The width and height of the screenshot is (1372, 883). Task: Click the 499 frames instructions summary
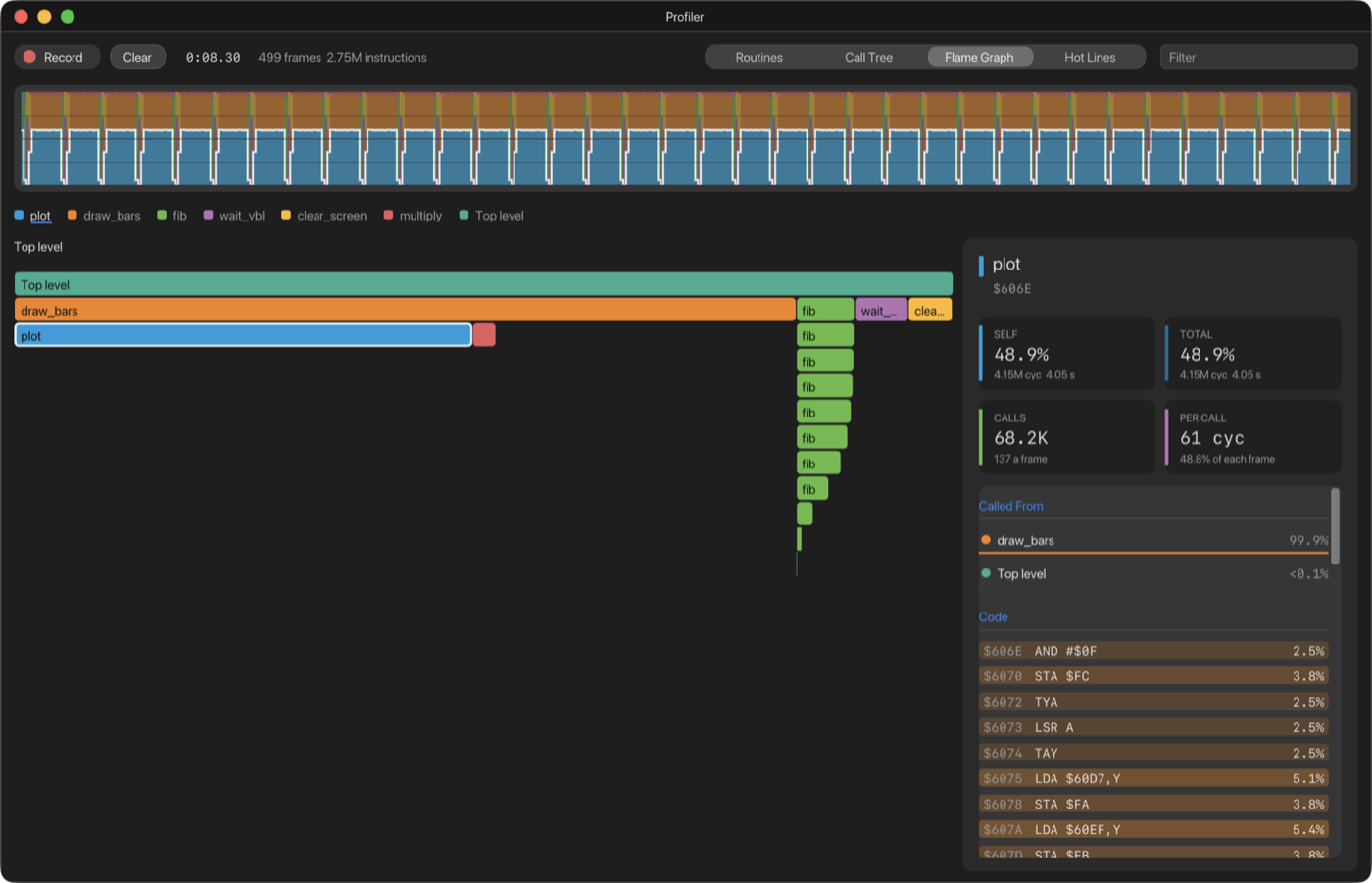pyautogui.click(x=342, y=58)
